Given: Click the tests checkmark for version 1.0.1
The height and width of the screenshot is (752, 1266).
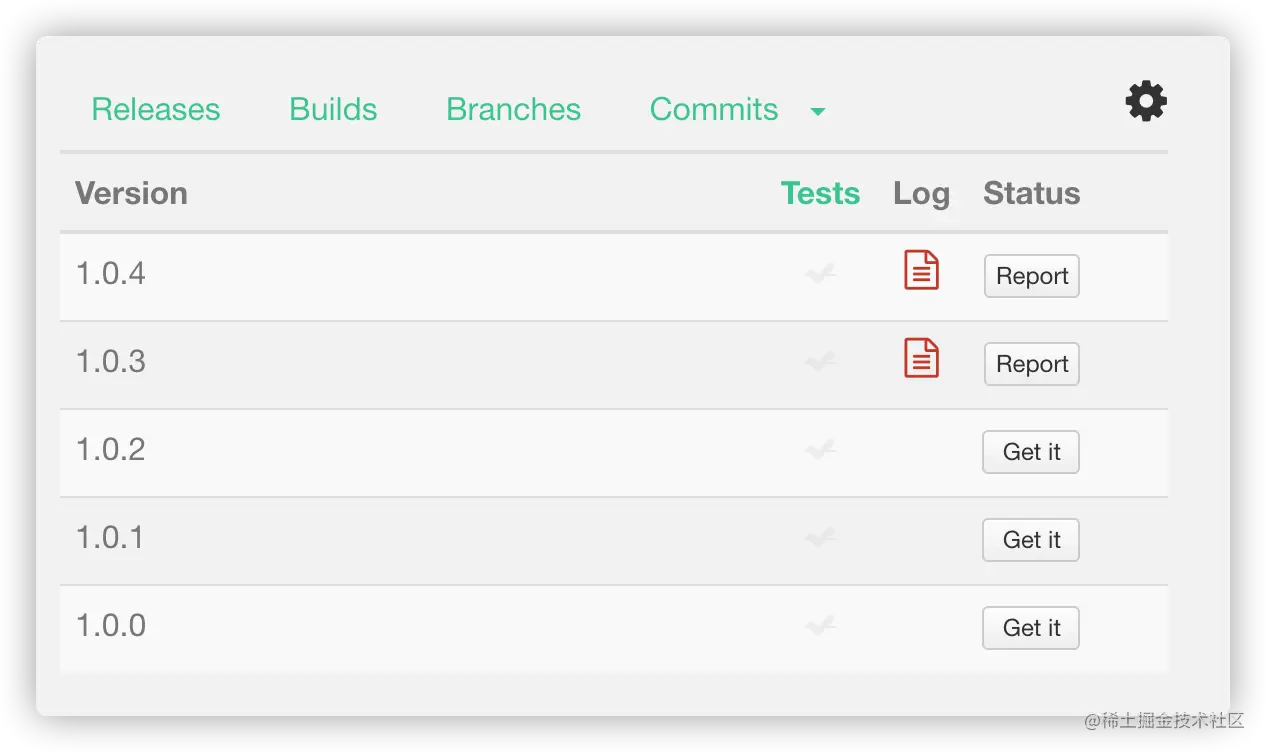Looking at the screenshot, I should (x=820, y=537).
